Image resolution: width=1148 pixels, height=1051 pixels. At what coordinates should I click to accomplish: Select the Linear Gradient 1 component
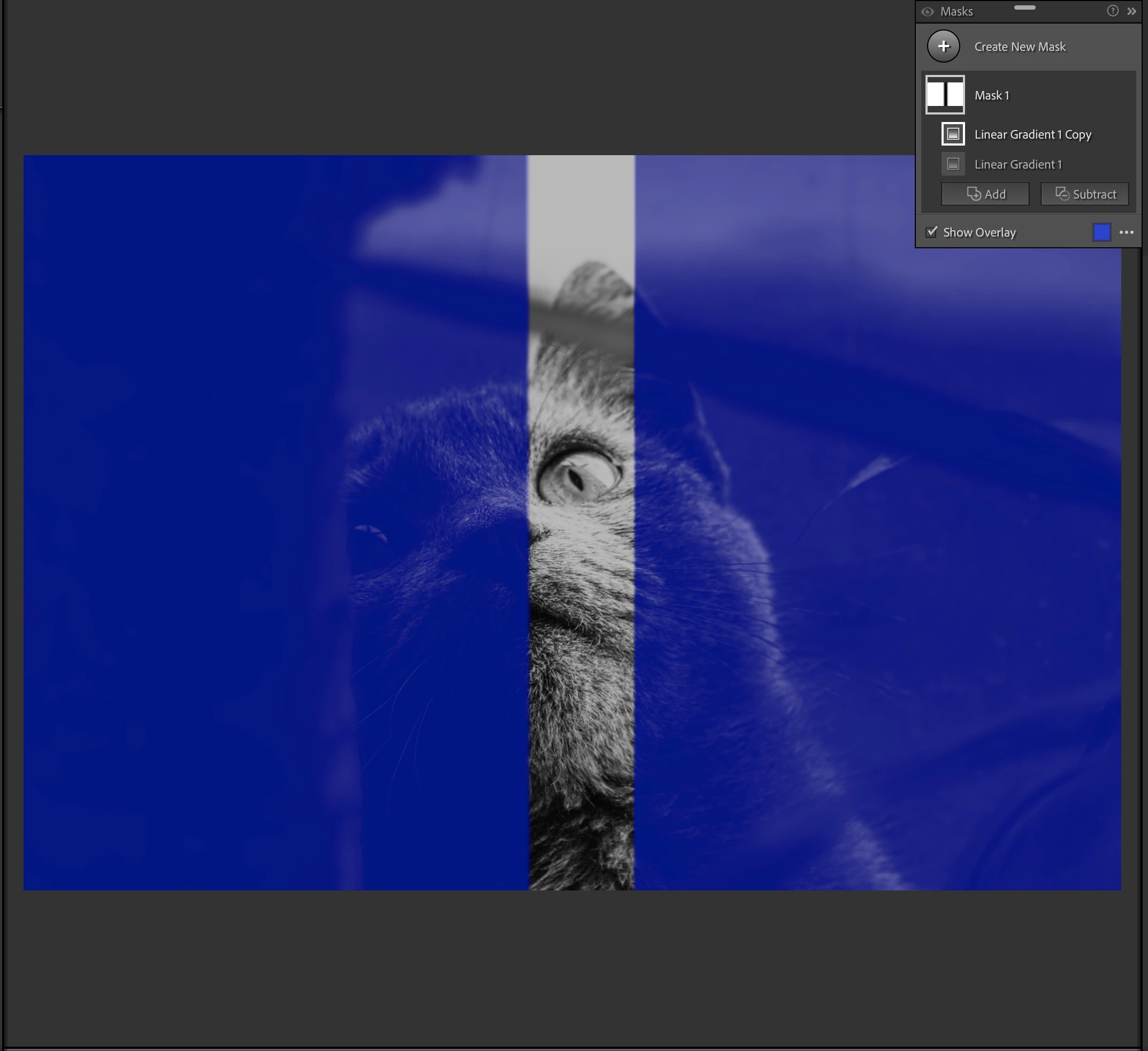[x=1017, y=165]
